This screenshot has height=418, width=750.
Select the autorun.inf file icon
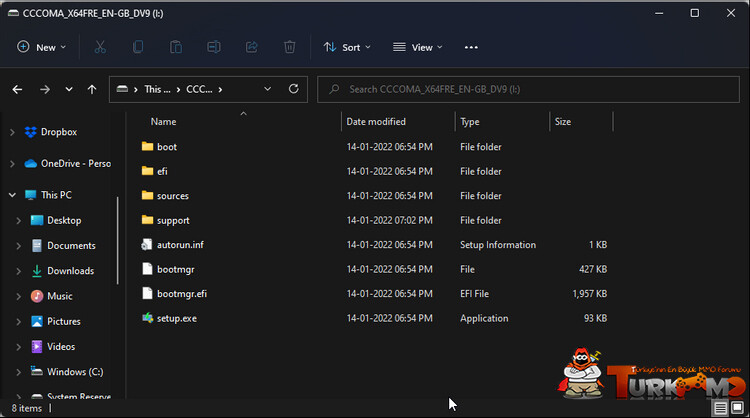click(147, 244)
